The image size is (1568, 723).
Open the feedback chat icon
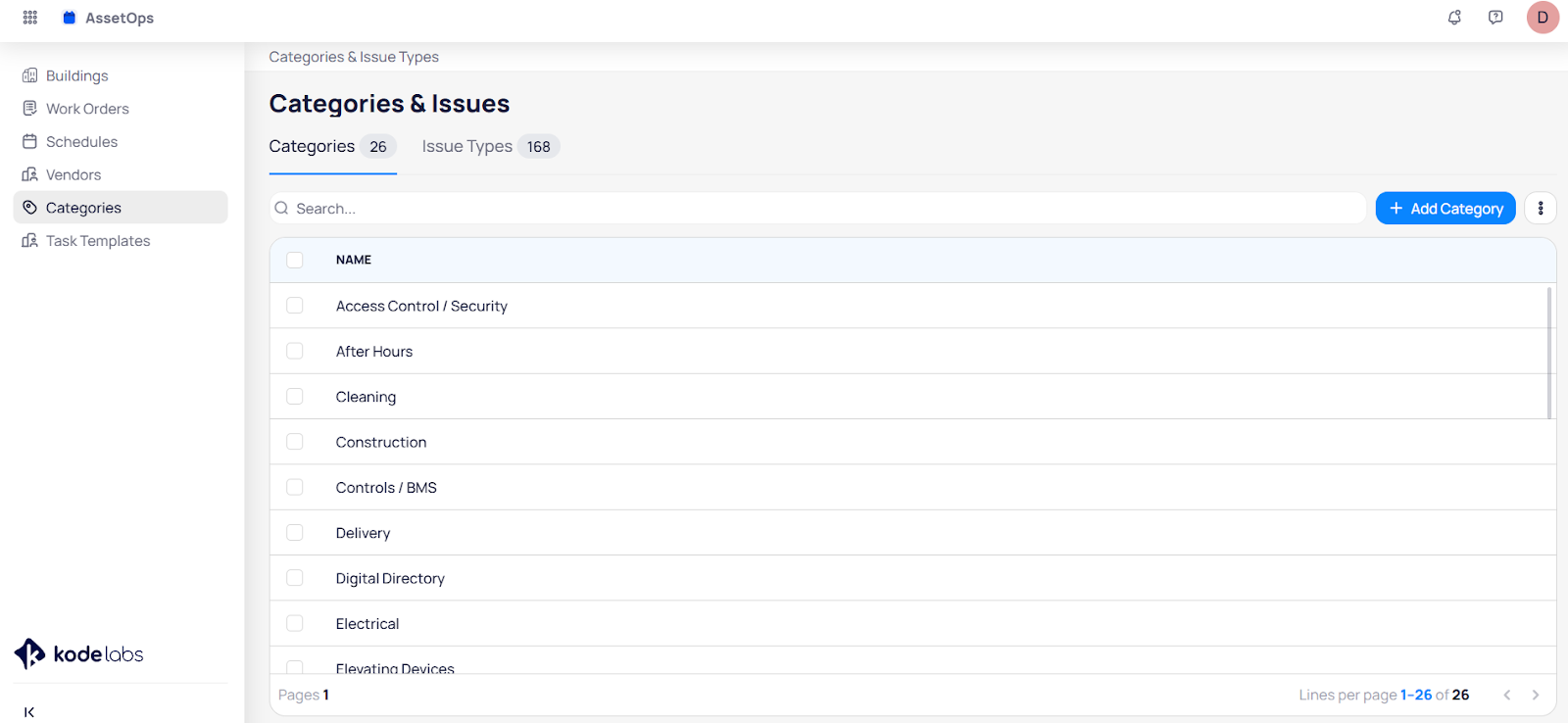coord(1495,18)
